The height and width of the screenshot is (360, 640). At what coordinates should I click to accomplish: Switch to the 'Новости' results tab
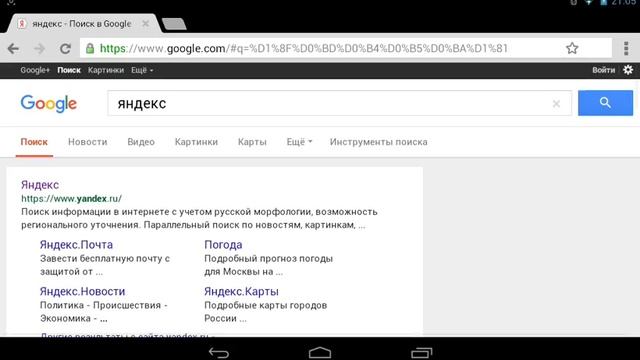coord(88,142)
